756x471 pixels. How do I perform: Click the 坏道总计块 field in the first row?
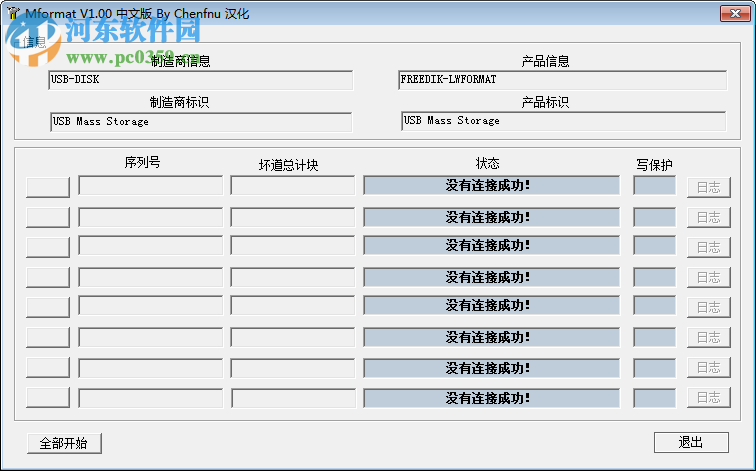tap(293, 186)
